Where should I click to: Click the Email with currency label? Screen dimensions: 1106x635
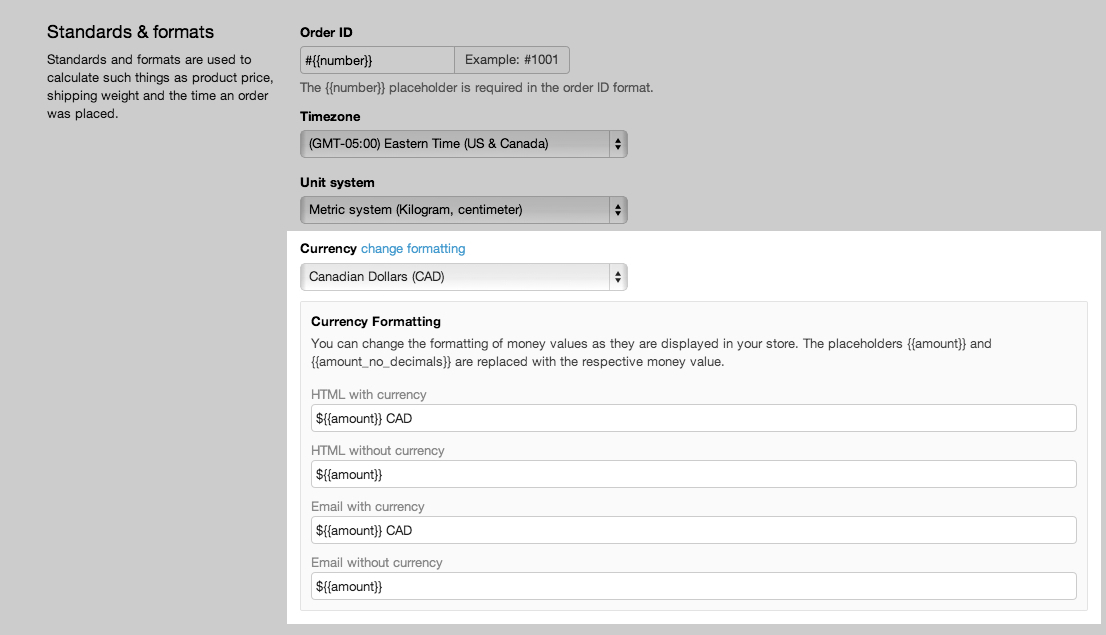click(367, 507)
